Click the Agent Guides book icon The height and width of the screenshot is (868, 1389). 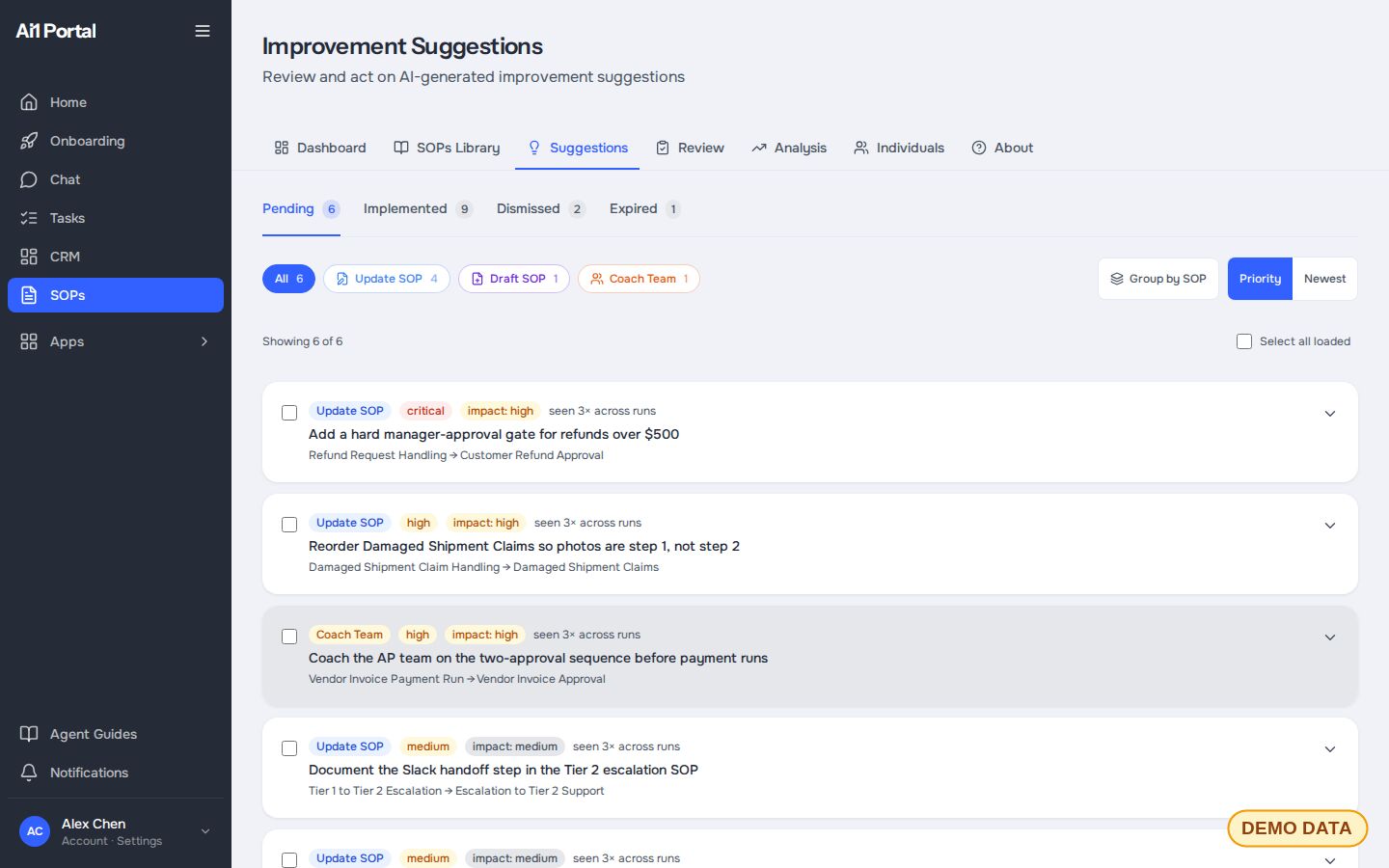(x=29, y=734)
